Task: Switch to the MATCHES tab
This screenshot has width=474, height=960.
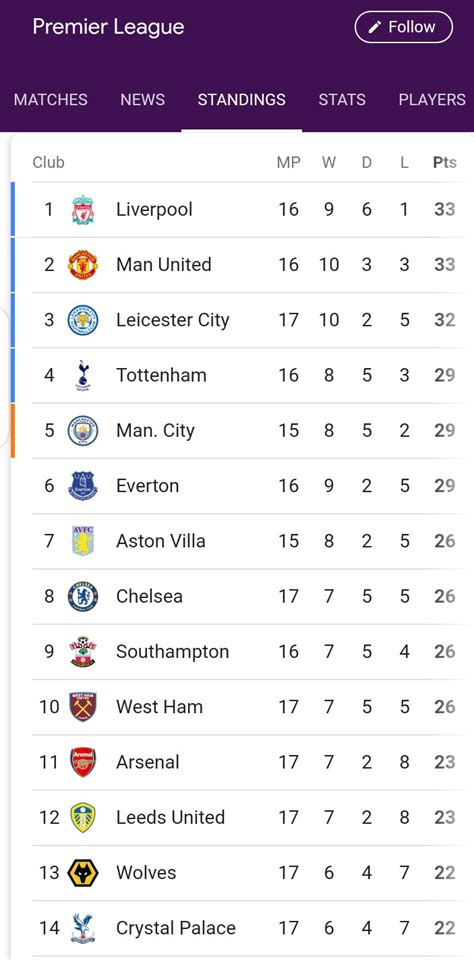Action: 51,100
